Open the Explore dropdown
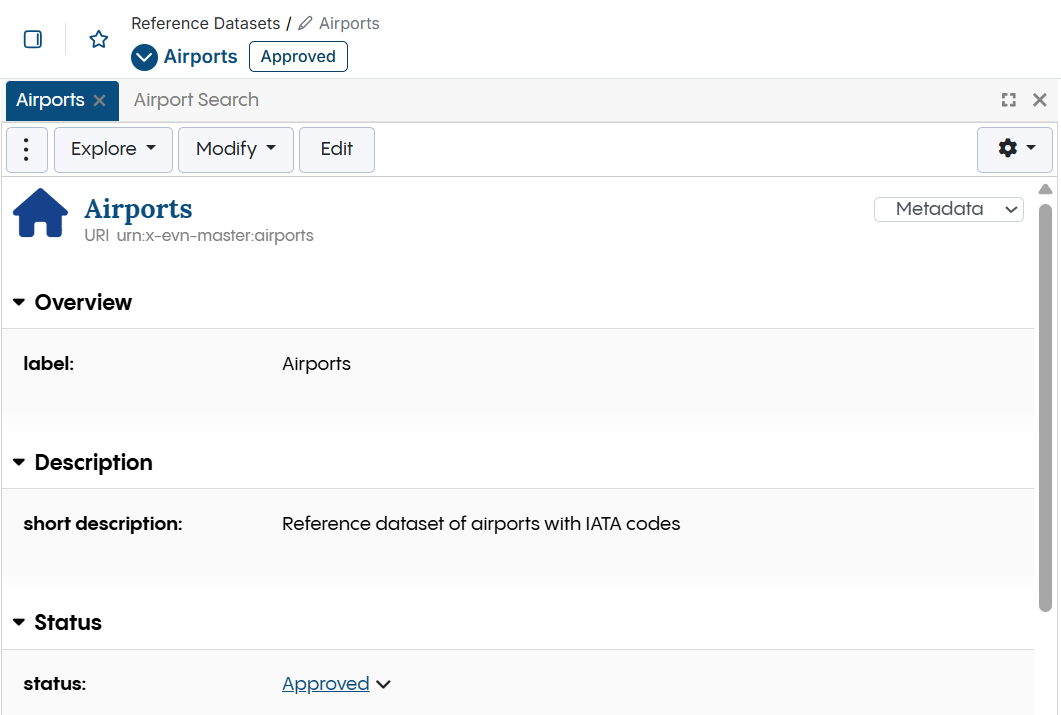1061x715 pixels. (x=113, y=149)
